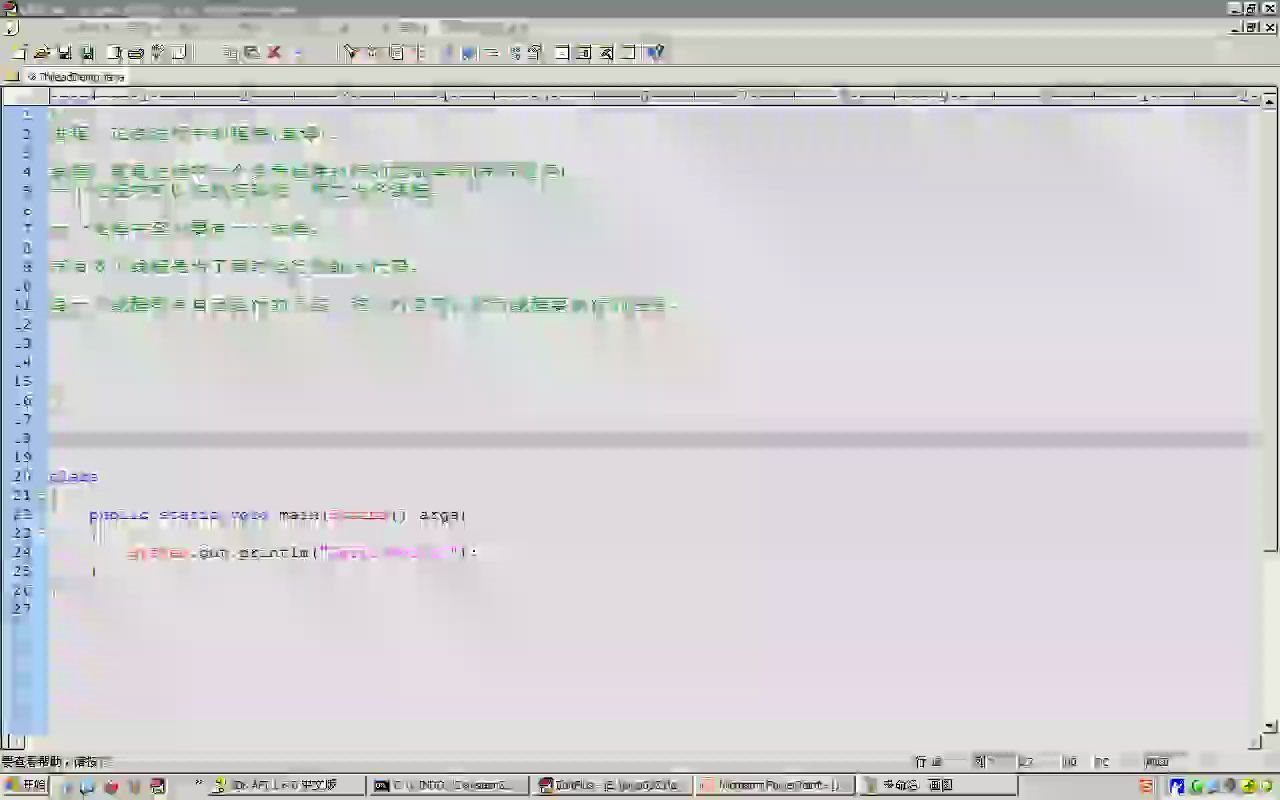Switch to the ThreadDemo.java document tab
The width and height of the screenshot is (1280, 800).
(x=76, y=77)
